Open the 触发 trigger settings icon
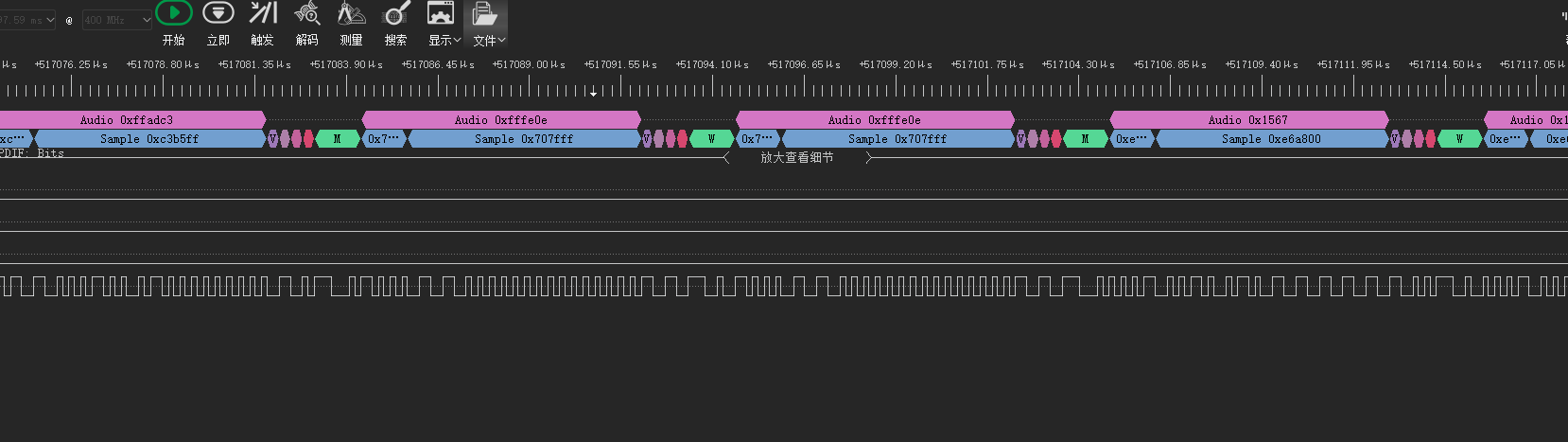 tap(263, 13)
